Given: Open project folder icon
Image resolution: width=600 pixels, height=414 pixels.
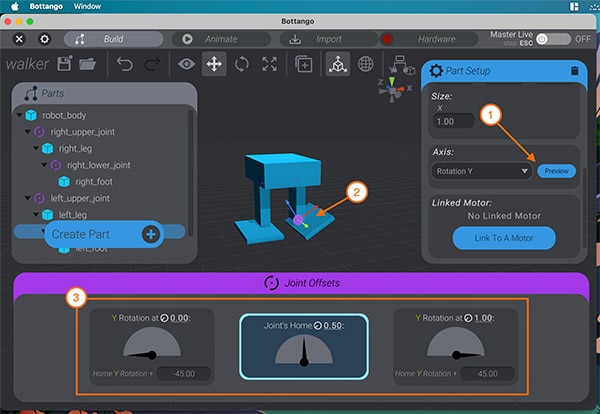Looking at the screenshot, I should (88, 64).
